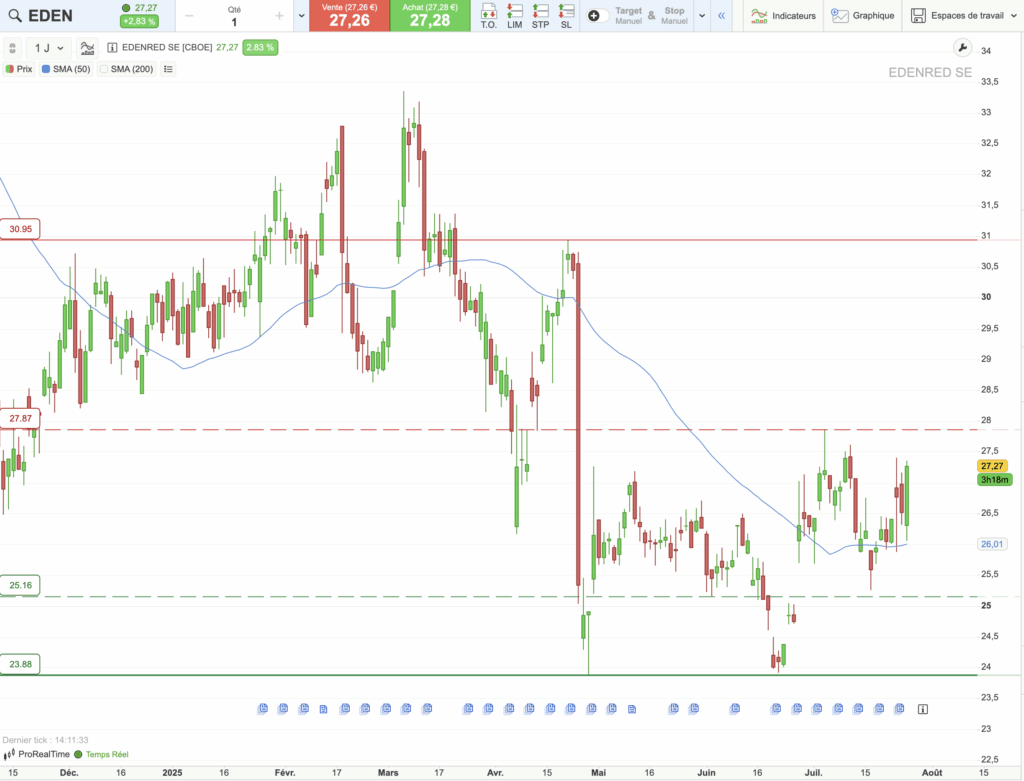Select the 27.87 price line label

pyautogui.click(x=20, y=419)
